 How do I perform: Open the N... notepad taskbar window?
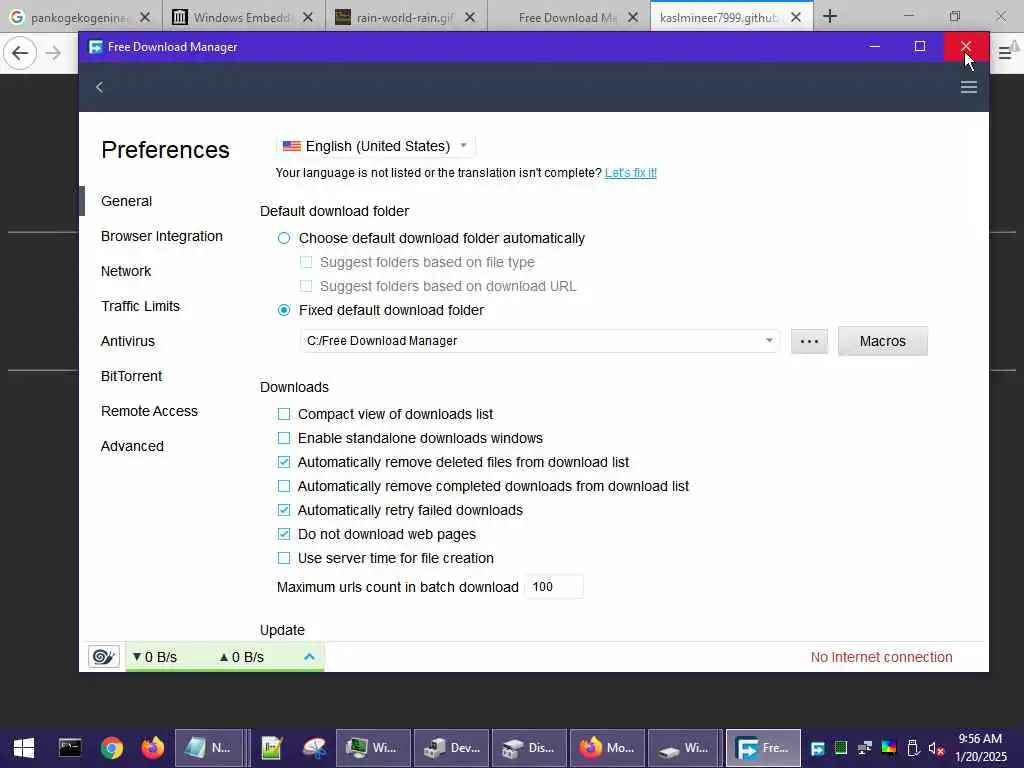[209, 748]
